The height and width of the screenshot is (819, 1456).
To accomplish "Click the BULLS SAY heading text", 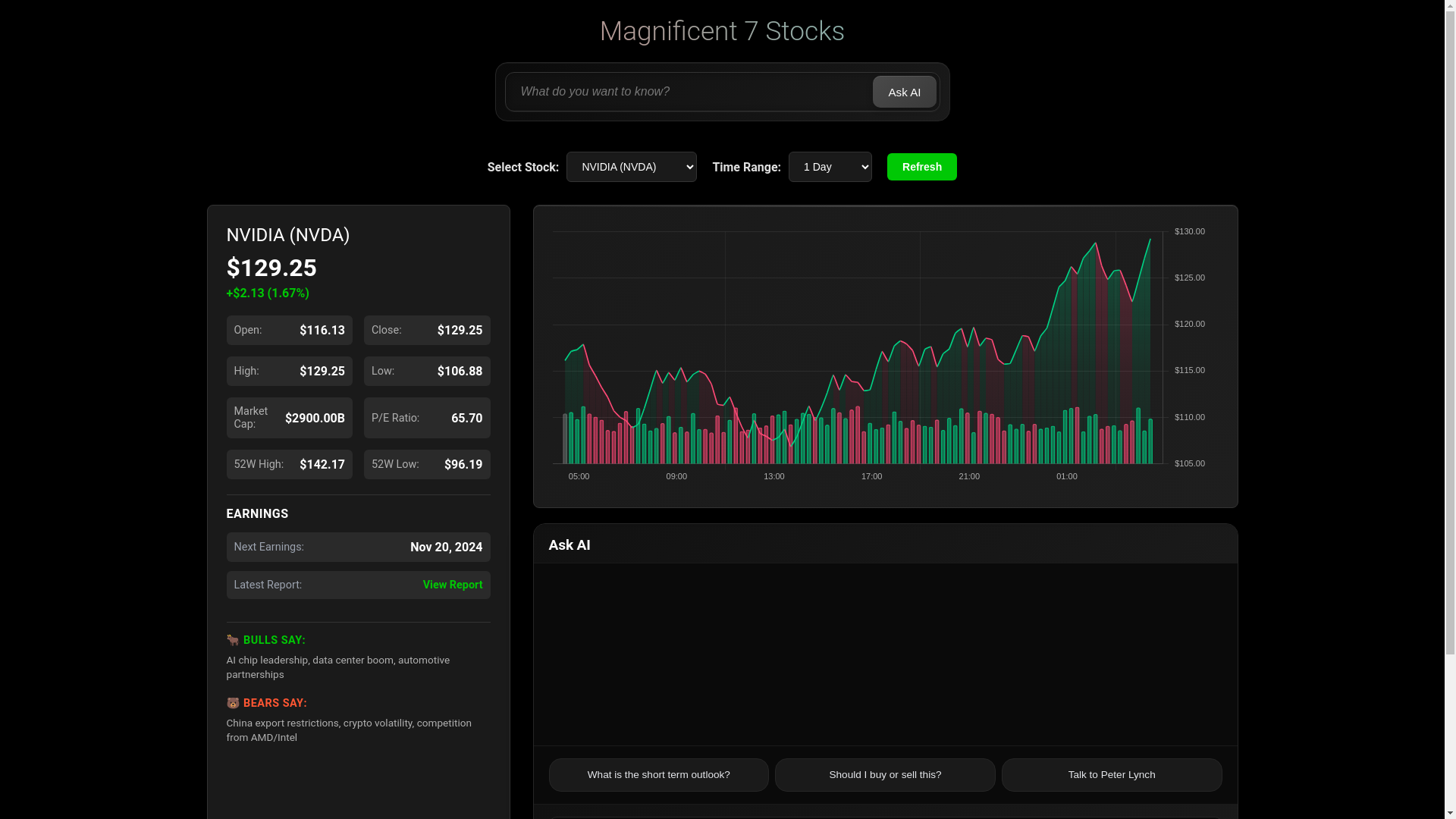I will point(274,640).
